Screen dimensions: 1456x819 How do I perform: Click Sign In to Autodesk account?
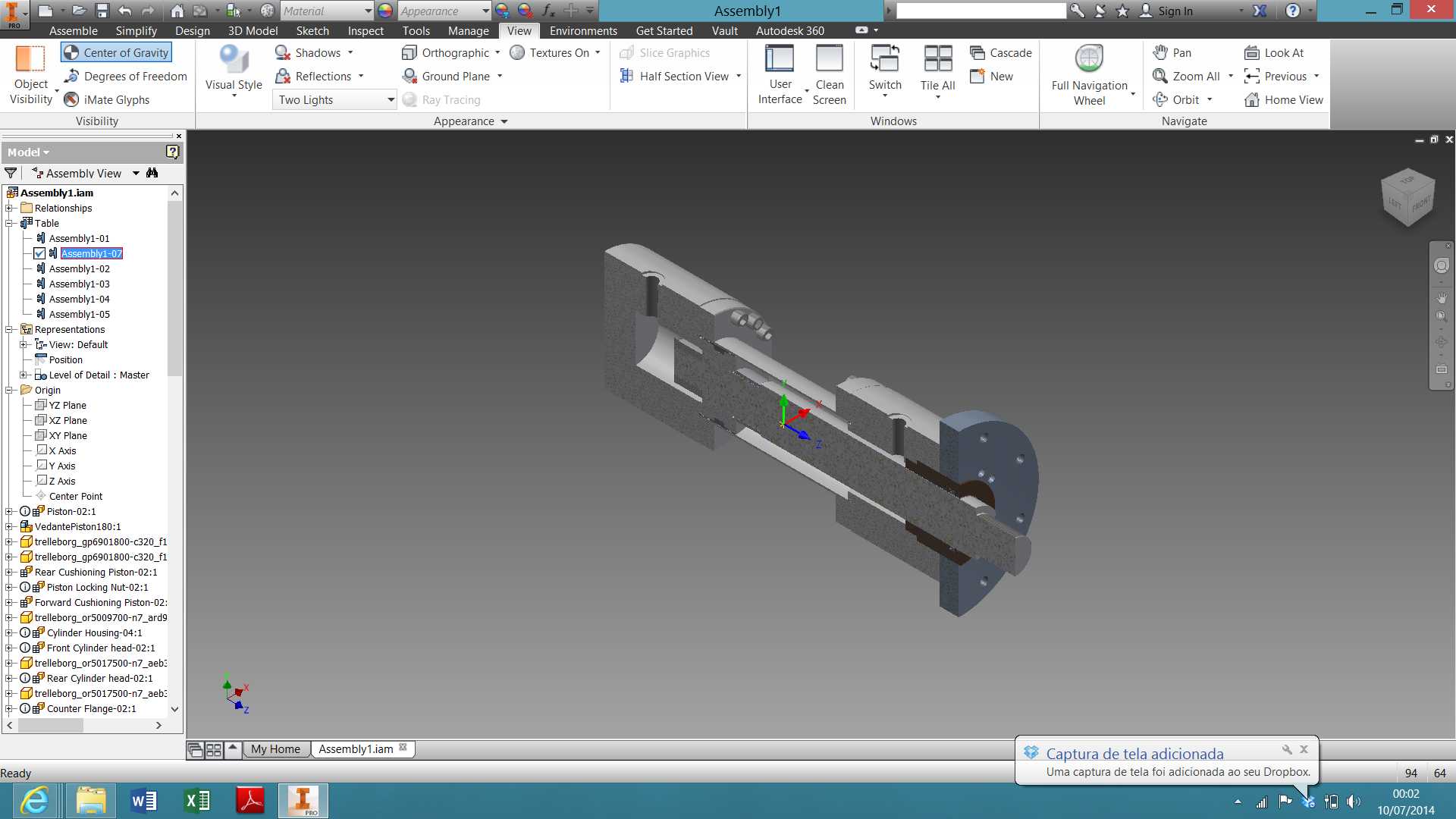[1175, 11]
